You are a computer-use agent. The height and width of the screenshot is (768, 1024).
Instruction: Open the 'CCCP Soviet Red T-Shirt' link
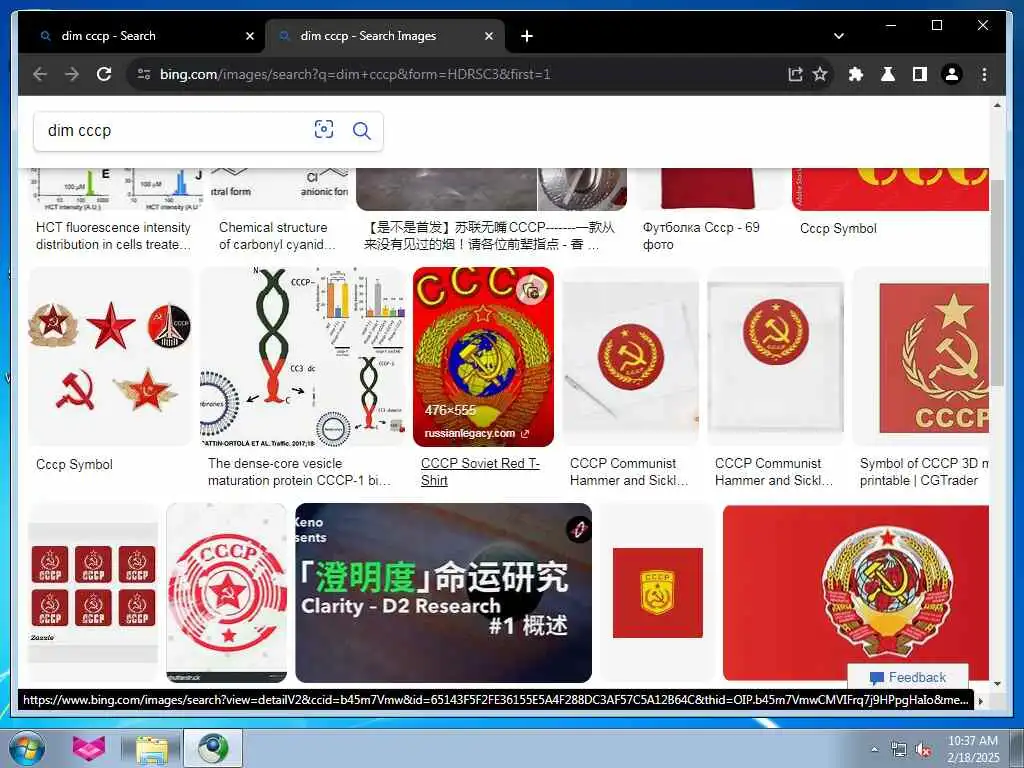point(480,472)
